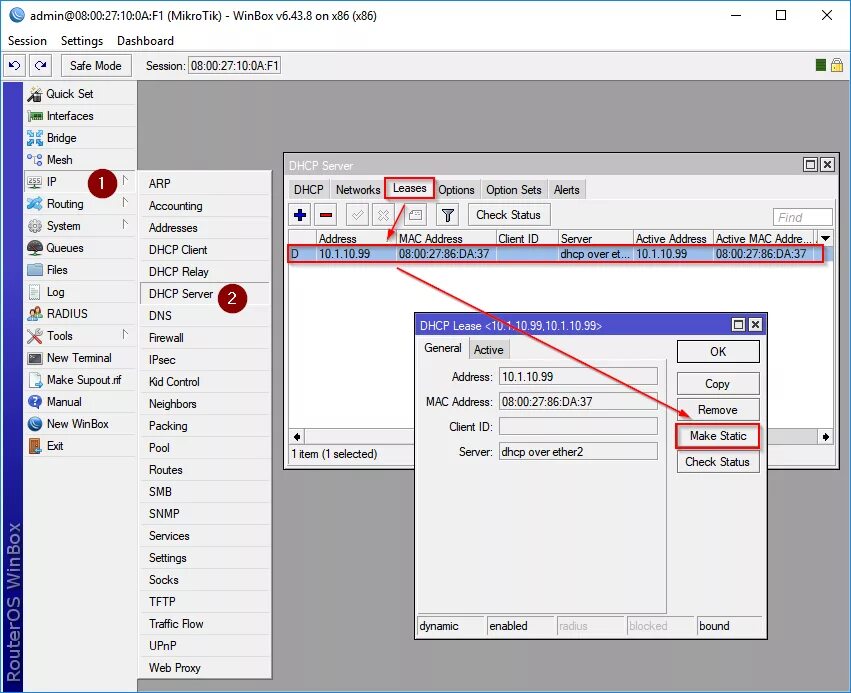Screen dimensions: 851x693
Task: Click horizontal scrollbar right arrow
Action: tap(825, 437)
